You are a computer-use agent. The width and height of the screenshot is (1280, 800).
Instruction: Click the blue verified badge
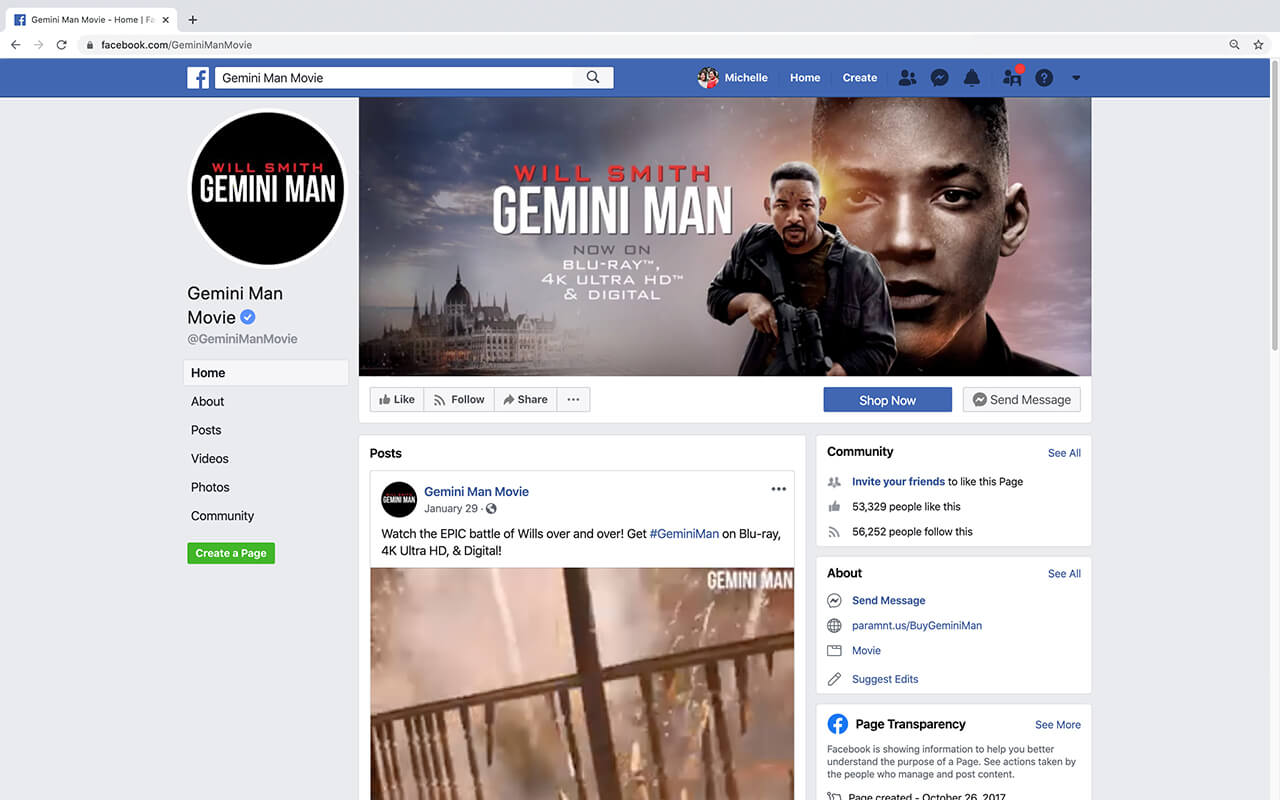pyautogui.click(x=248, y=317)
